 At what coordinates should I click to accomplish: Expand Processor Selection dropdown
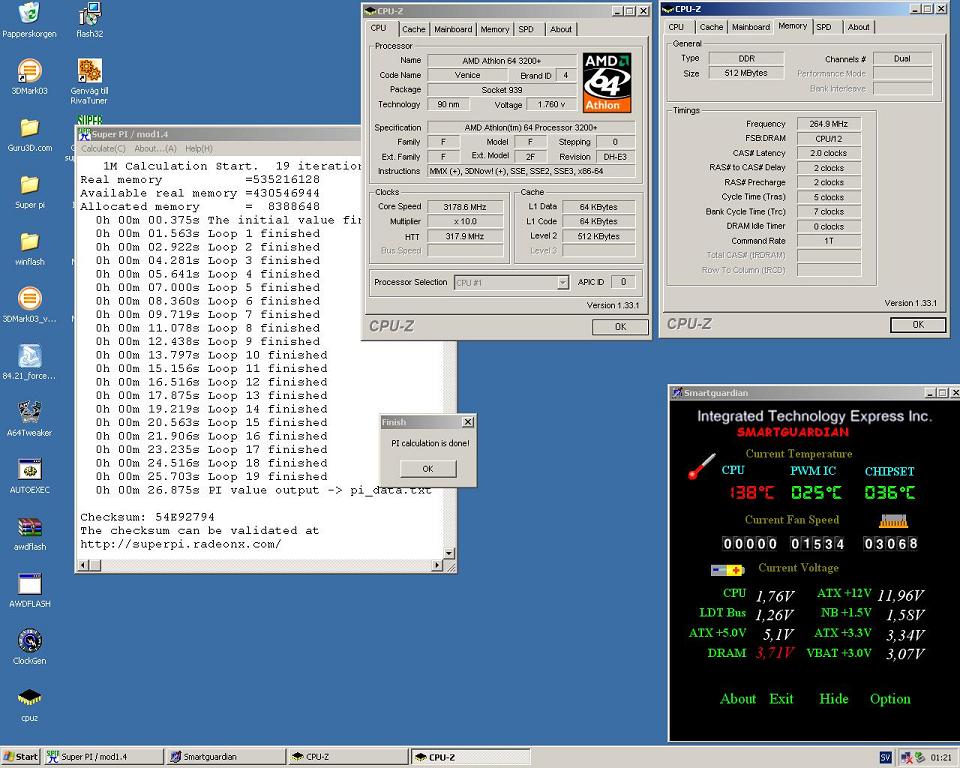point(563,282)
